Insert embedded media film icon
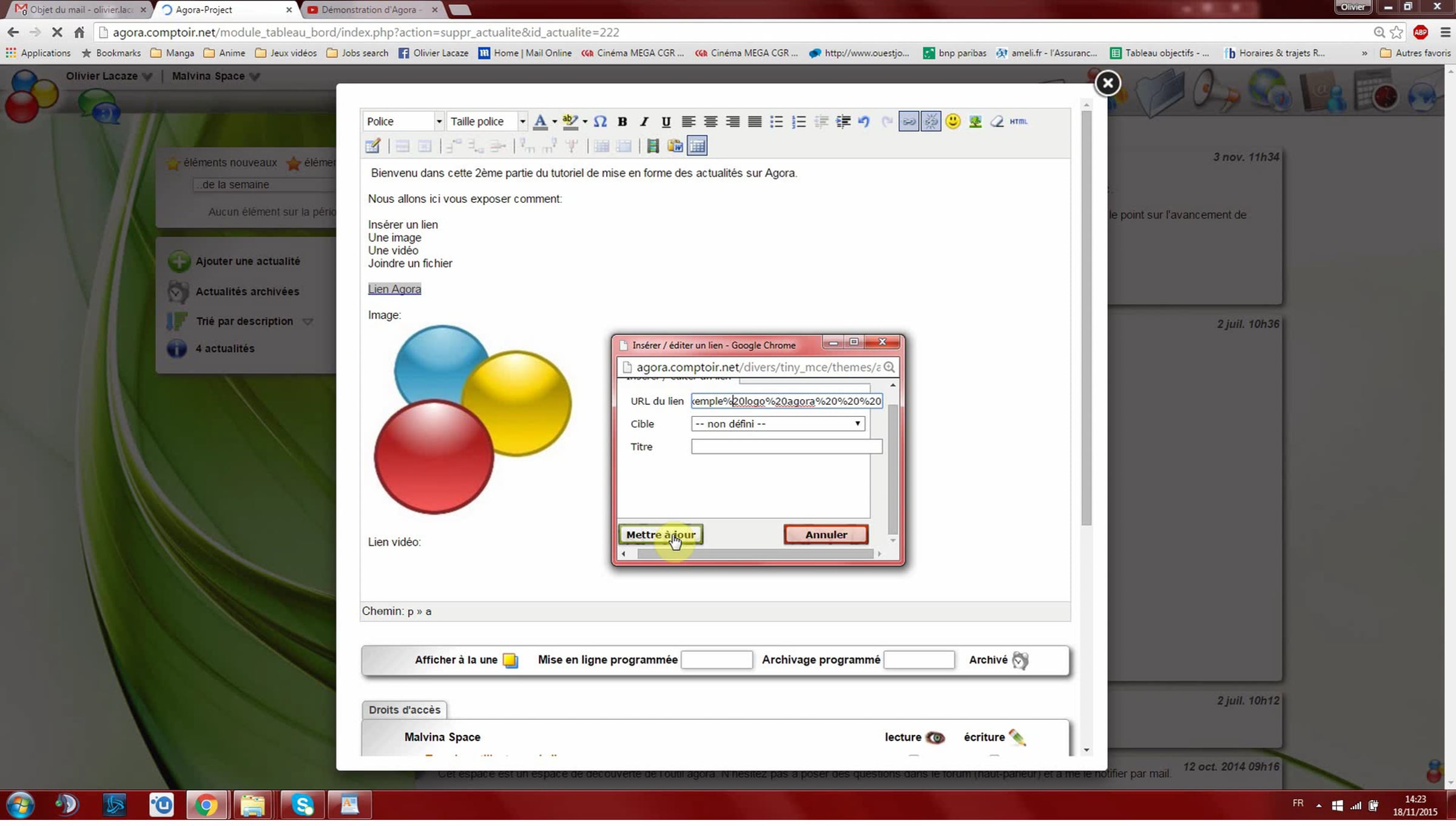Image resolution: width=1456 pixels, height=826 pixels. click(x=653, y=146)
